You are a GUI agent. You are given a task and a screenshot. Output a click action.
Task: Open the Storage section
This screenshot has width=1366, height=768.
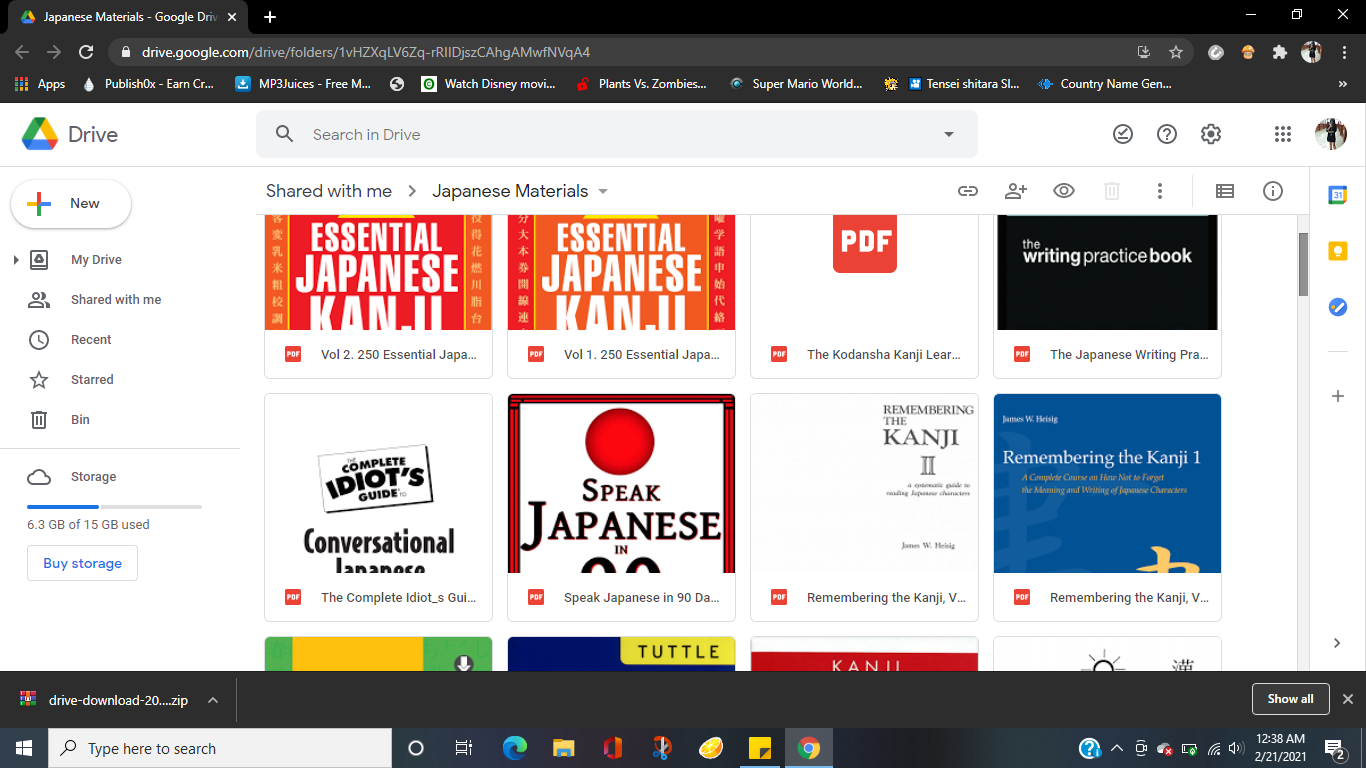pyautogui.click(x=93, y=477)
